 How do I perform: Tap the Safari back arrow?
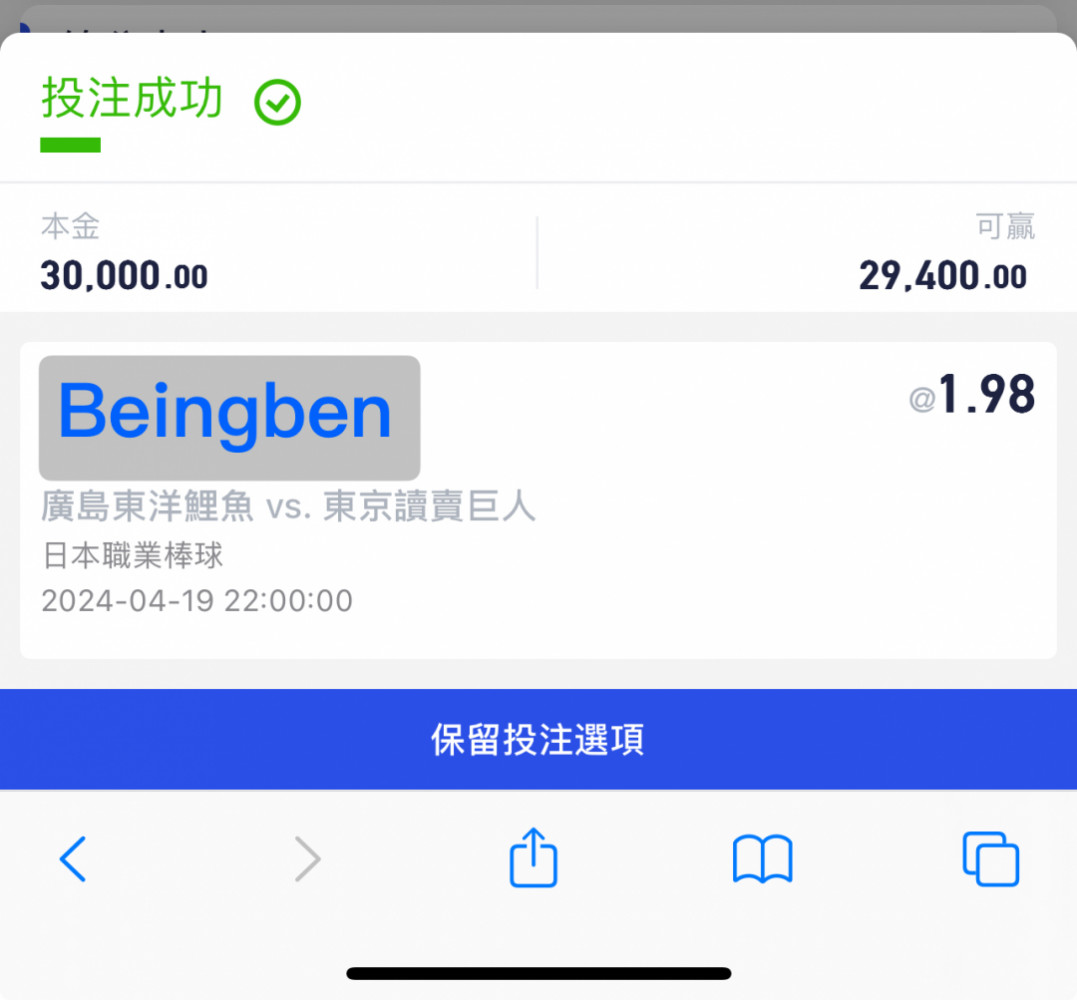[73, 859]
